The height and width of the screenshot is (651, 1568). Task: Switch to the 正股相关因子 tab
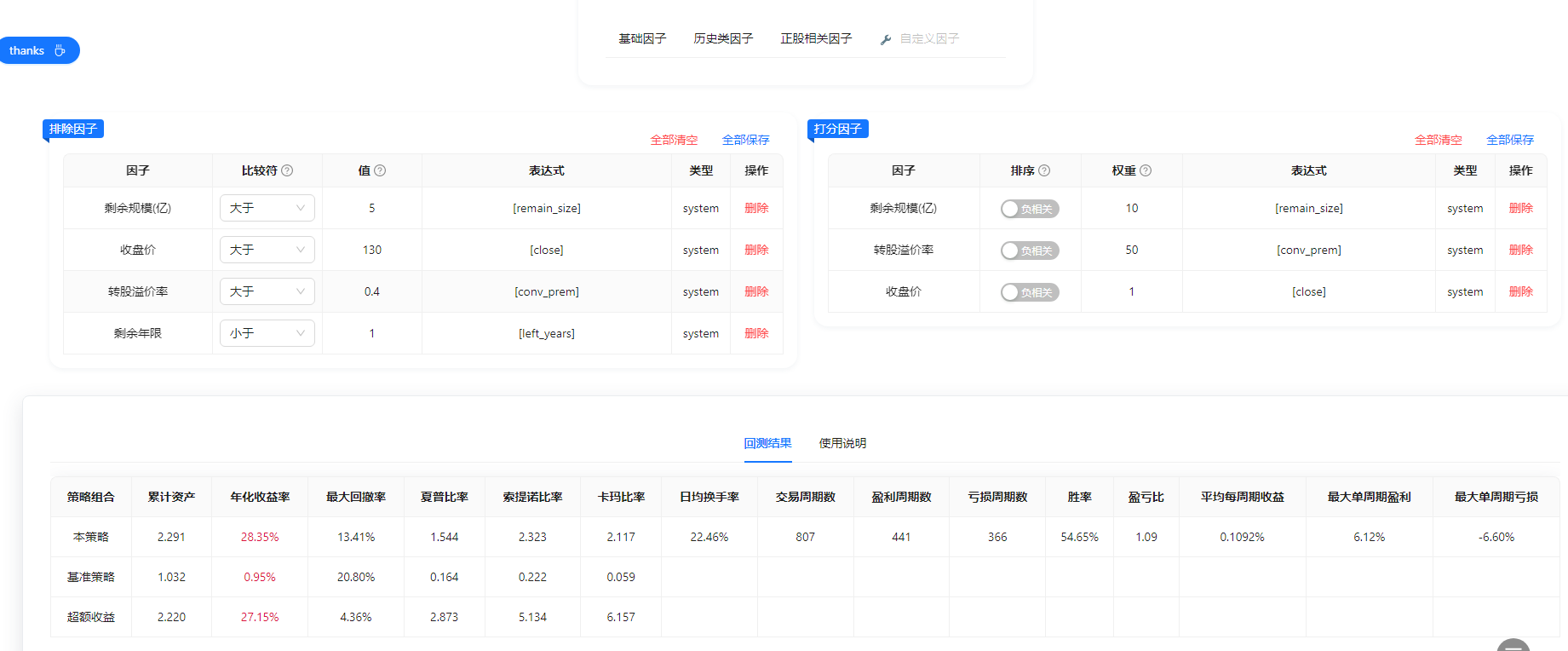(x=816, y=38)
